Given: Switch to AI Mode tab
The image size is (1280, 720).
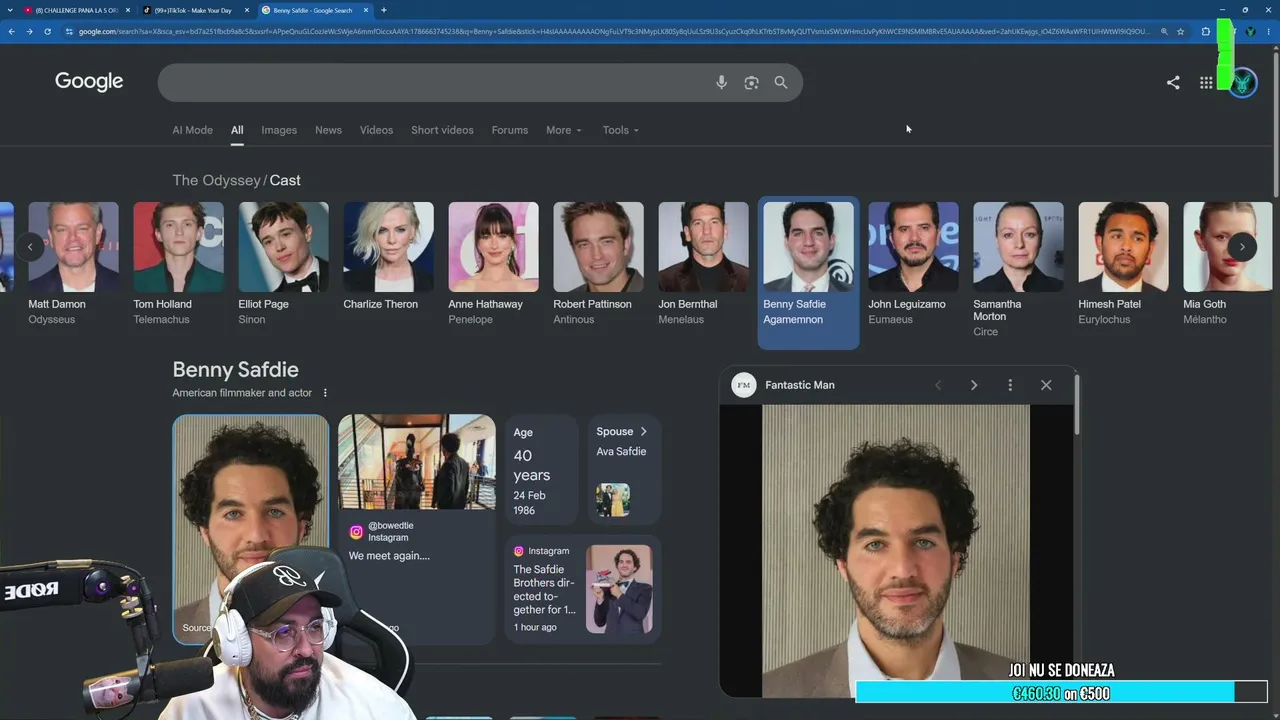Looking at the screenshot, I should 192,130.
